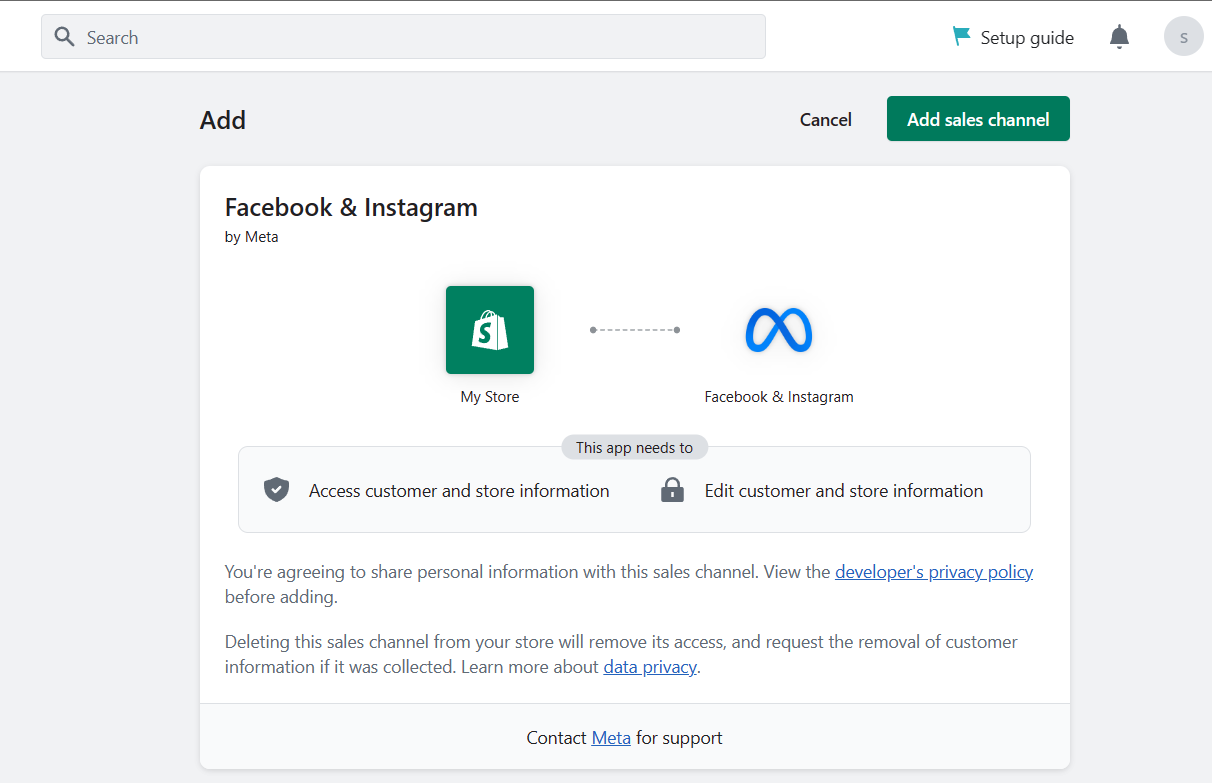Image resolution: width=1212 pixels, height=783 pixels.
Task: Click the 'Add' page title
Action: click(x=223, y=120)
